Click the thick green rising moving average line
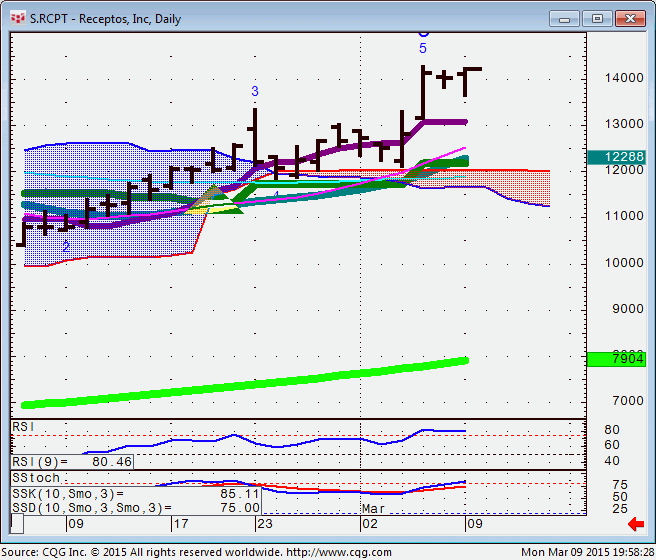Image resolution: width=656 pixels, height=560 pixels. point(245,383)
